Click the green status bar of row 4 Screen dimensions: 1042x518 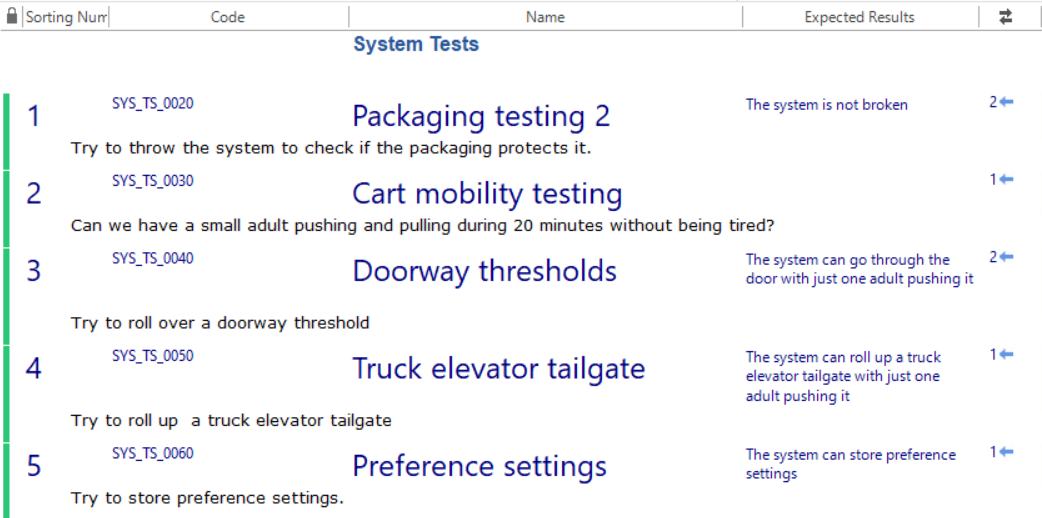[6, 394]
